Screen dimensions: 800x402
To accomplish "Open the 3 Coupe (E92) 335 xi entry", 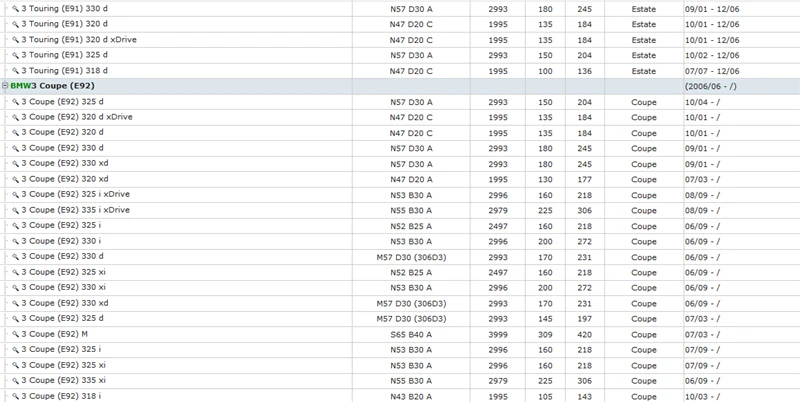I will coord(63,381).
